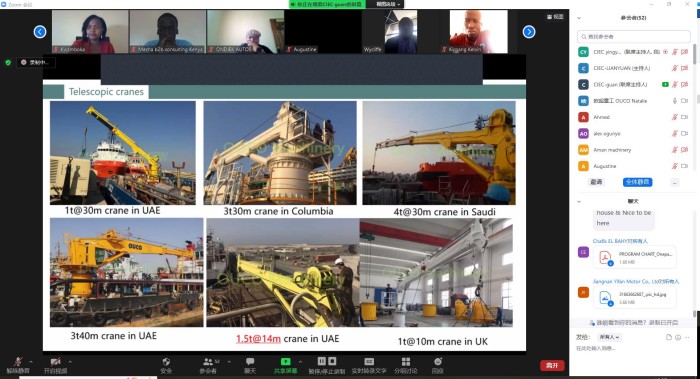700x379 pixels.
Task: Open emoji picker in chat
Action: 678,337
